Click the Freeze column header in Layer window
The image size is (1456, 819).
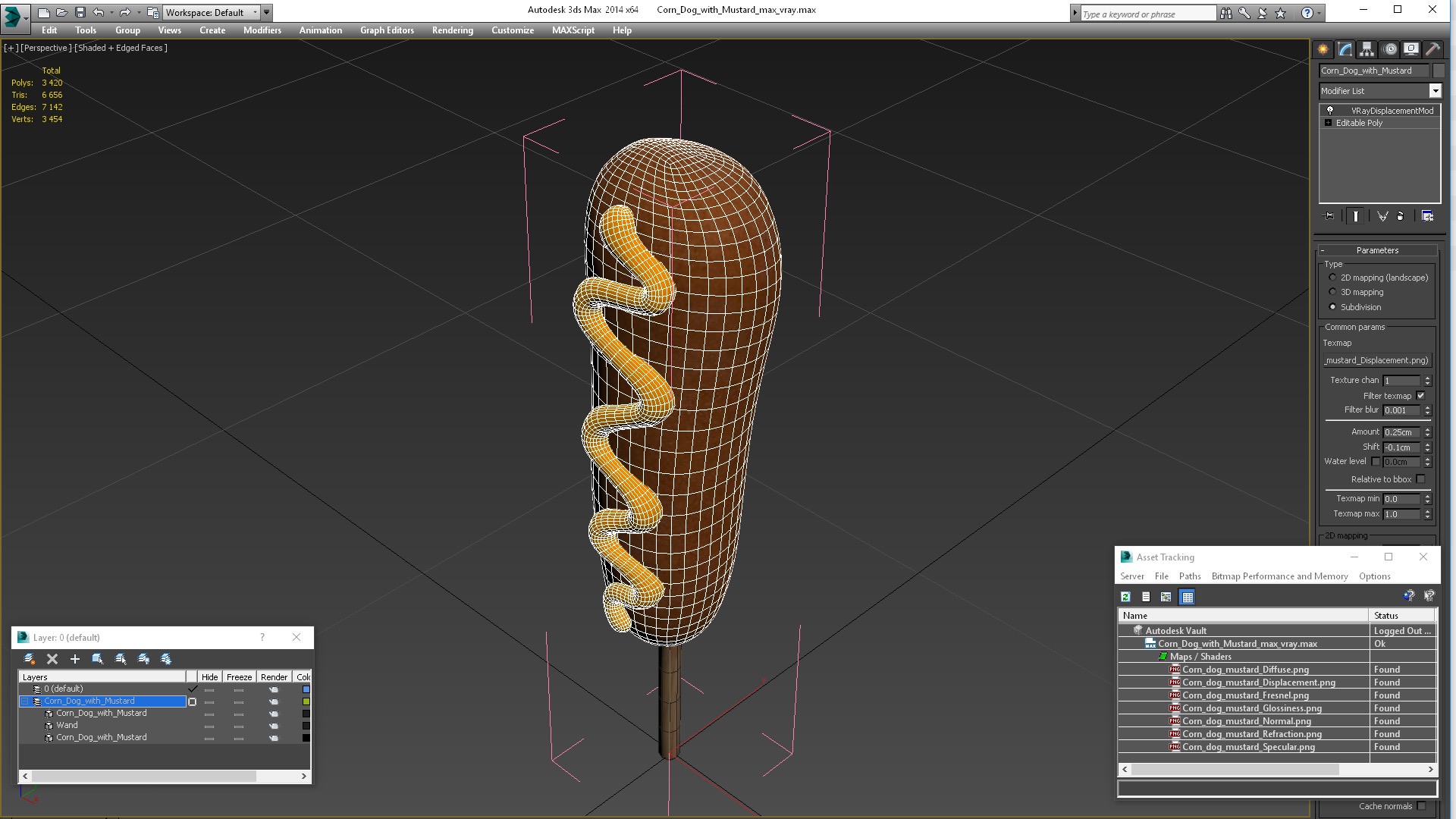(x=239, y=677)
